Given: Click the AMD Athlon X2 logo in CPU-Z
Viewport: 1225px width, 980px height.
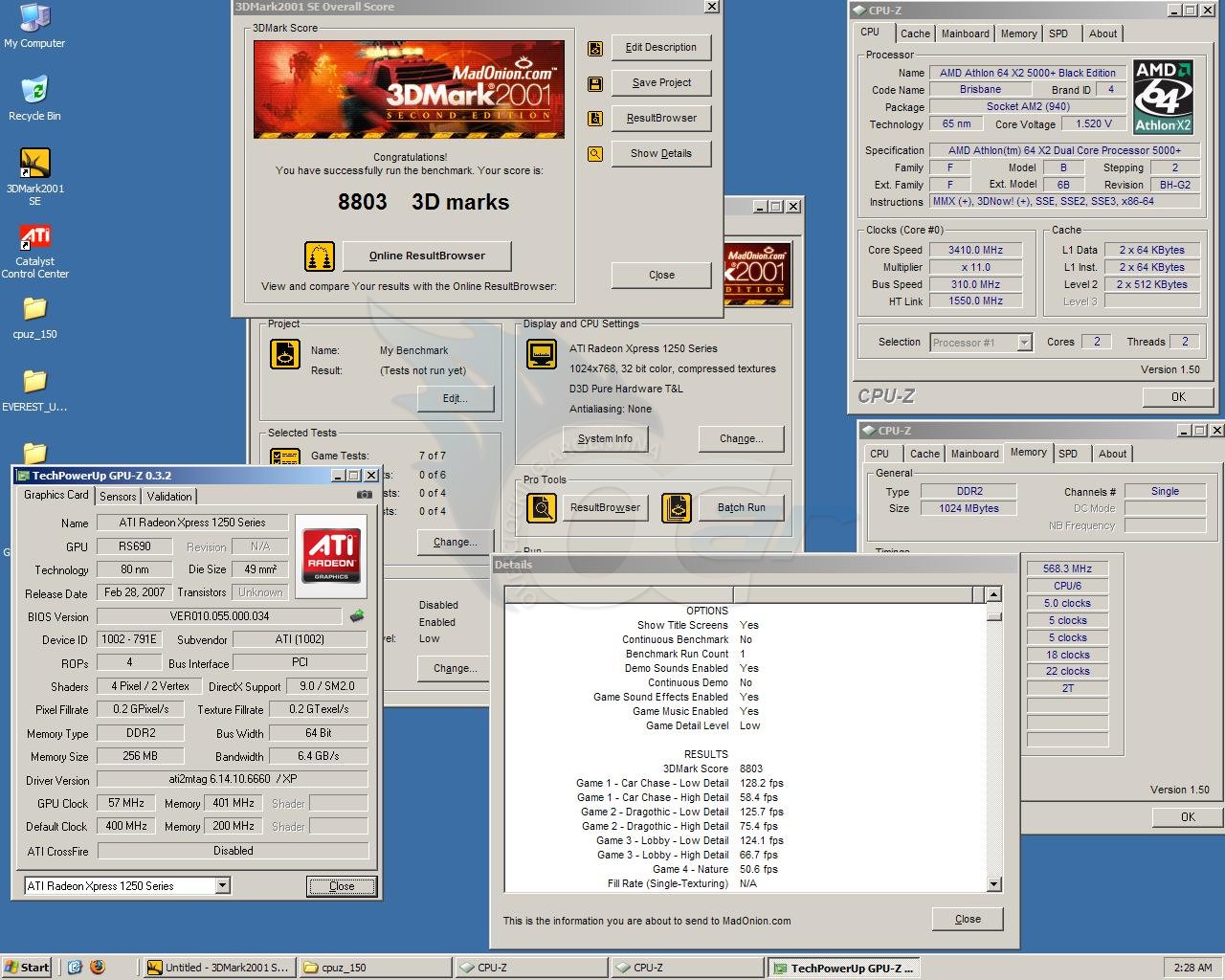Looking at the screenshot, I should click(x=1163, y=97).
